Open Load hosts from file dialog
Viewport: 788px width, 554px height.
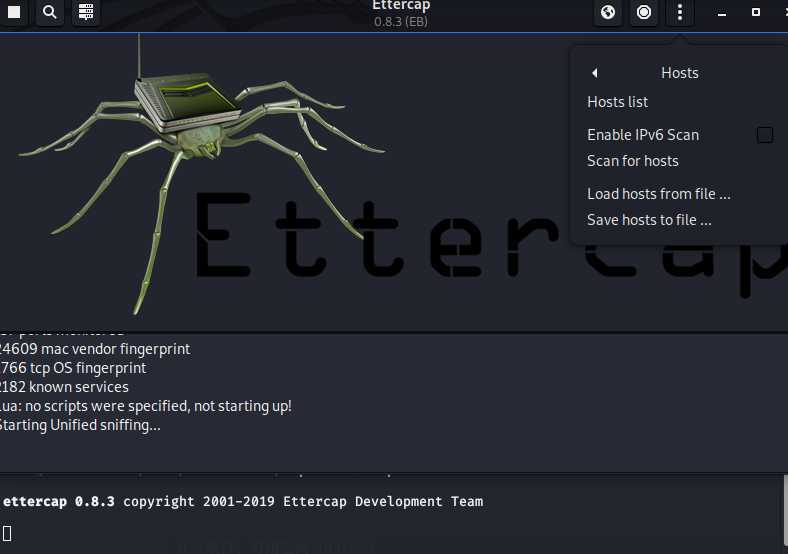(658, 194)
